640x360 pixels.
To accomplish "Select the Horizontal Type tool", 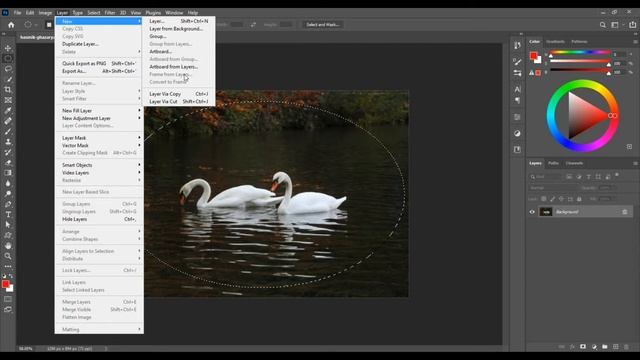I will pyautogui.click(x=8, y=214).
